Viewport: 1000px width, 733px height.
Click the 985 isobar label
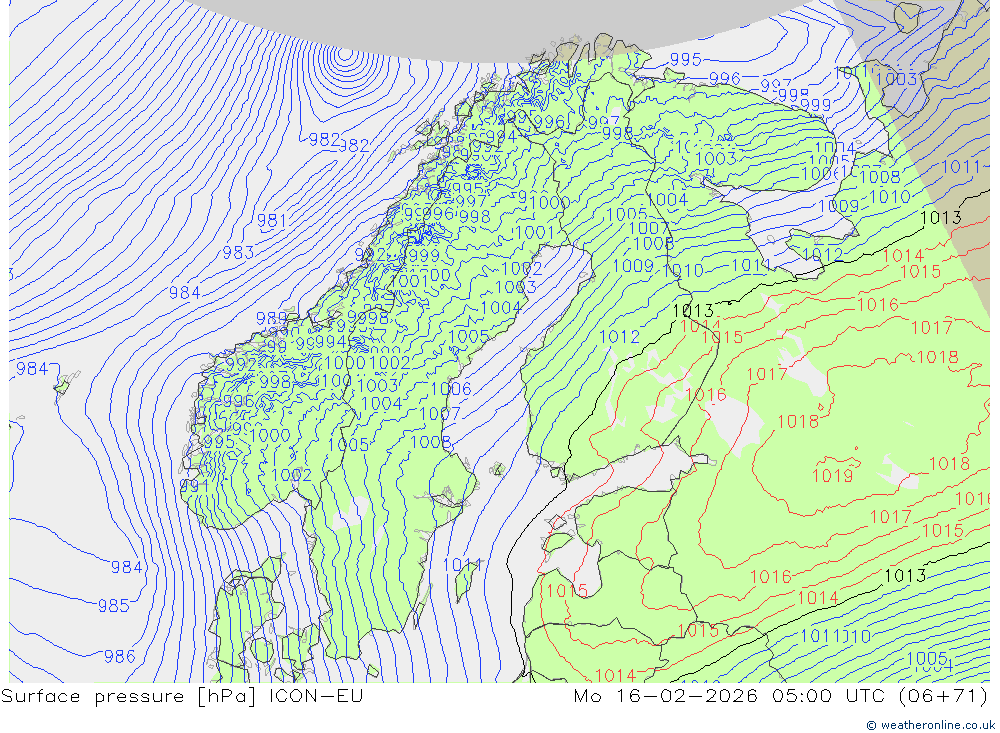[114, 605]
